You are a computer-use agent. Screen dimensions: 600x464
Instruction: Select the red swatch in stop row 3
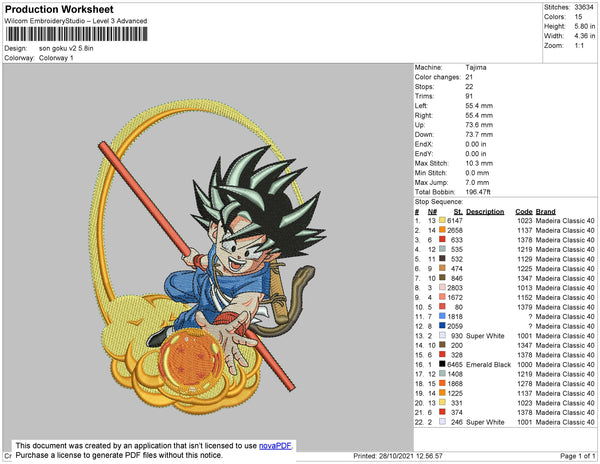442,239
